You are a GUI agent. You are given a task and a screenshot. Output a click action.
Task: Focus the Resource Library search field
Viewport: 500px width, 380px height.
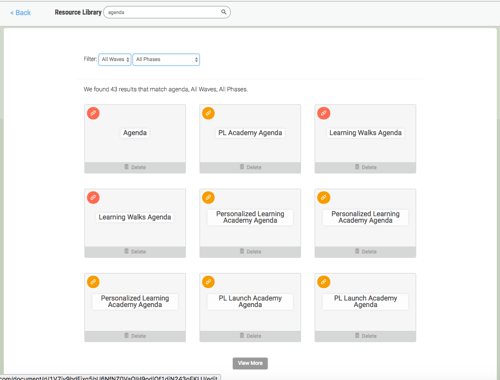click(x=167, y=12)
